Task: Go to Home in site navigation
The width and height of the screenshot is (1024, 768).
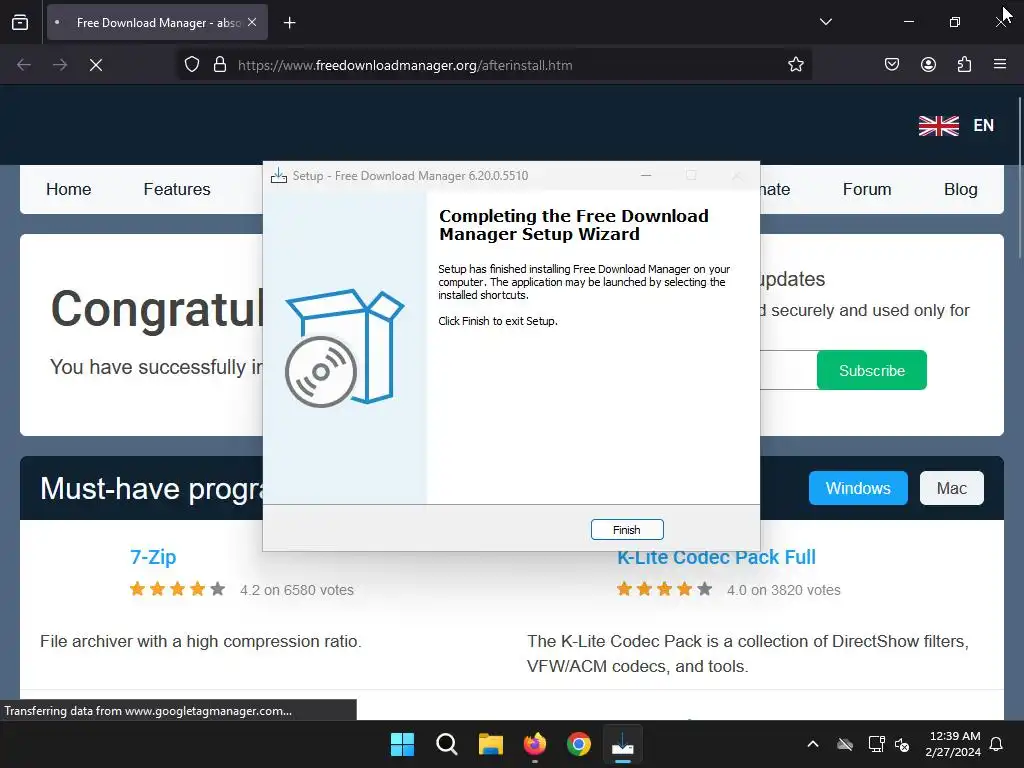Action: (x=69, y=189)
